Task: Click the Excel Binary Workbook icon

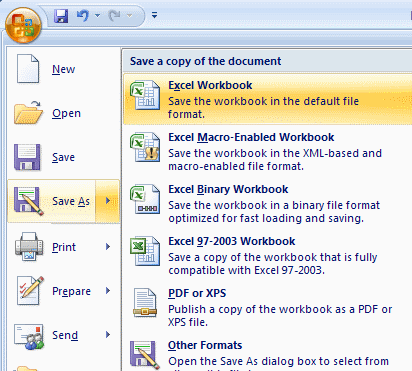Action: [145, 199]
